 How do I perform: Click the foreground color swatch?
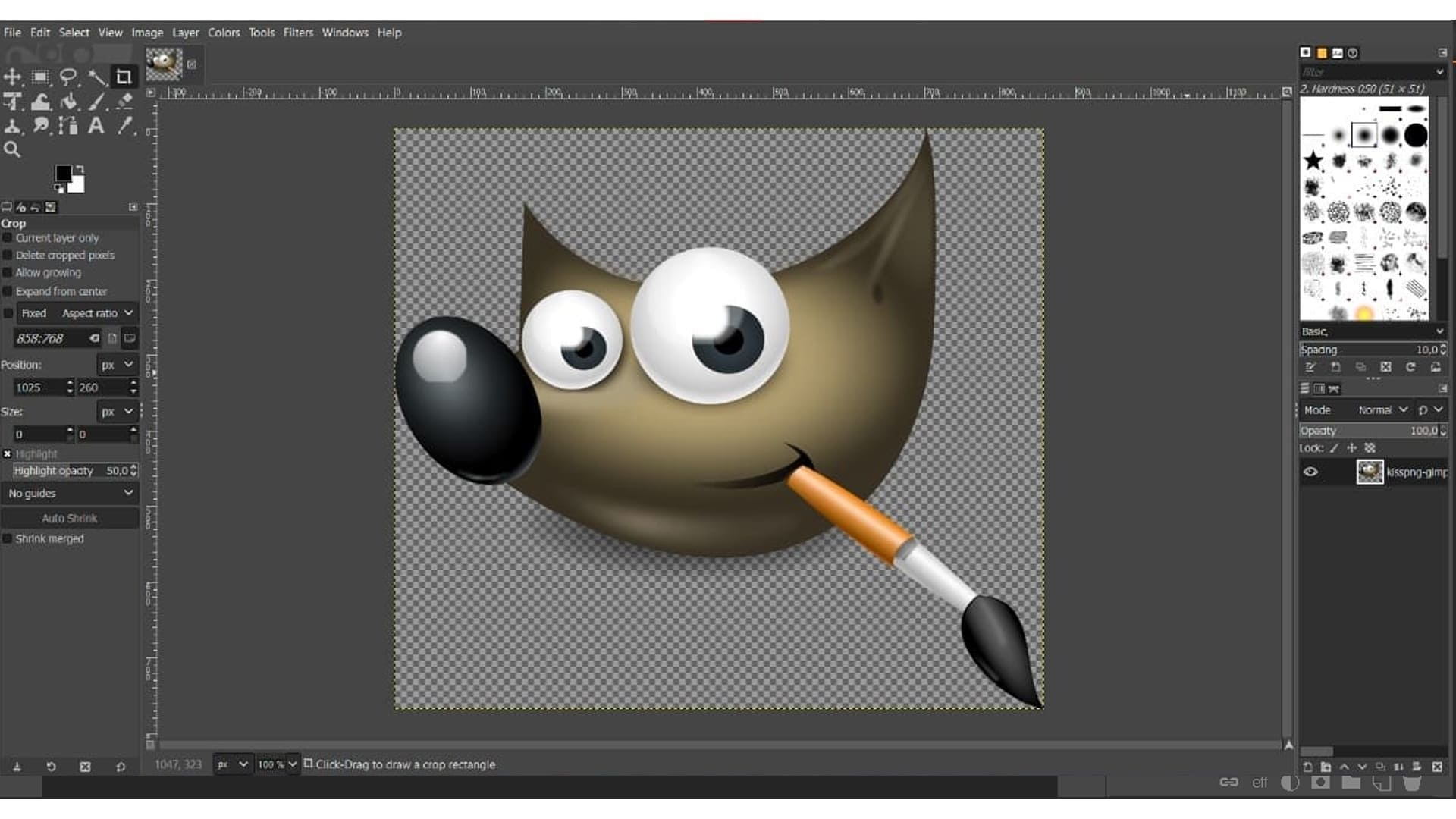point(63,174)
